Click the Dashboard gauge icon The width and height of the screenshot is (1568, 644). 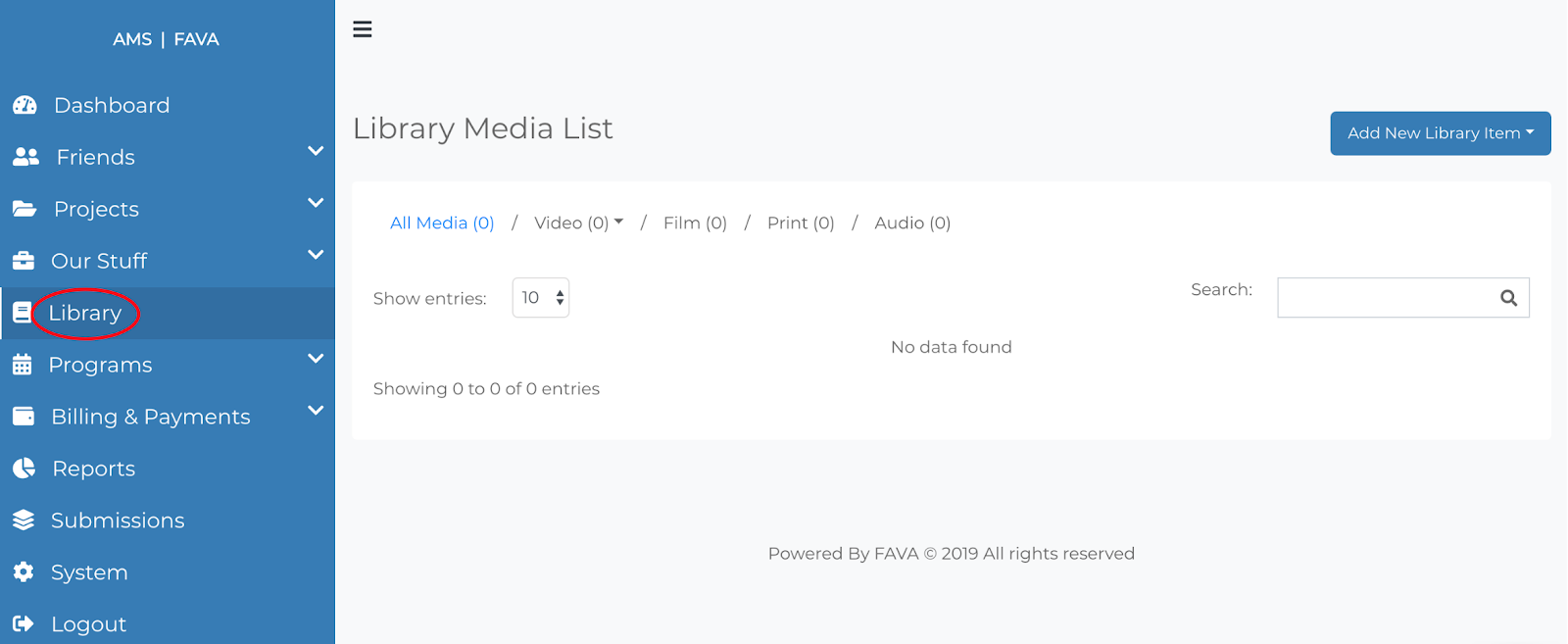(24, 105)
